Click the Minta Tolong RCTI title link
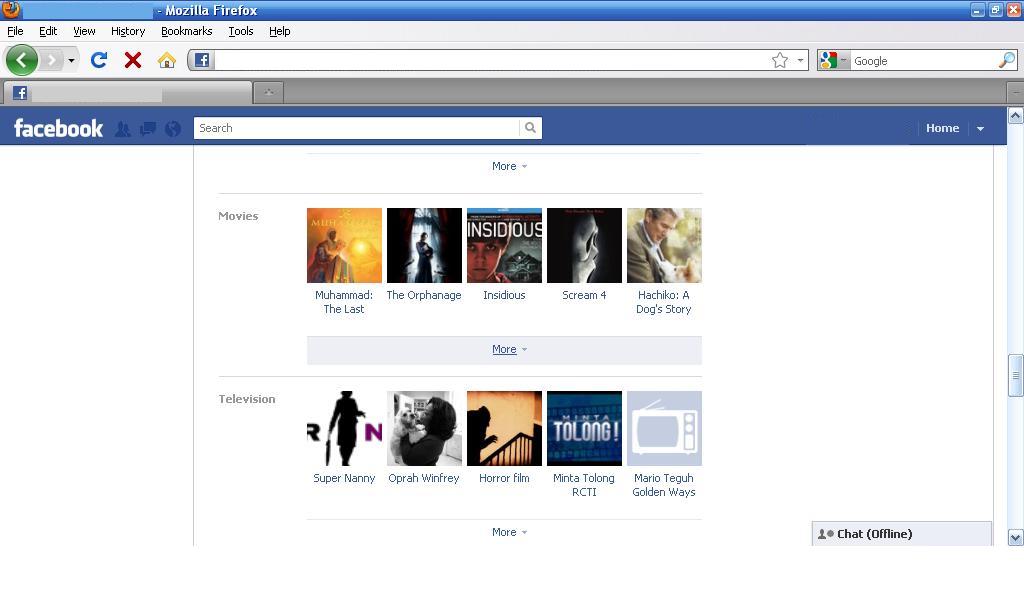Viewport: 1024px width, 600px height. click(584, 485)
